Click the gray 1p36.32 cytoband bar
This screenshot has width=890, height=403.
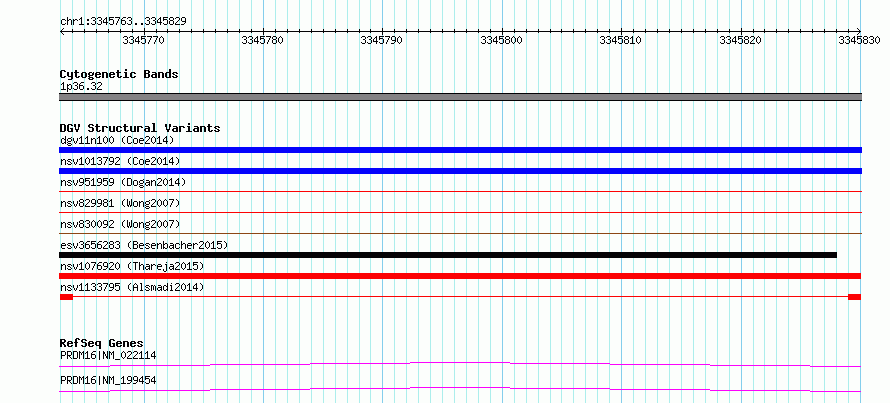461,97
